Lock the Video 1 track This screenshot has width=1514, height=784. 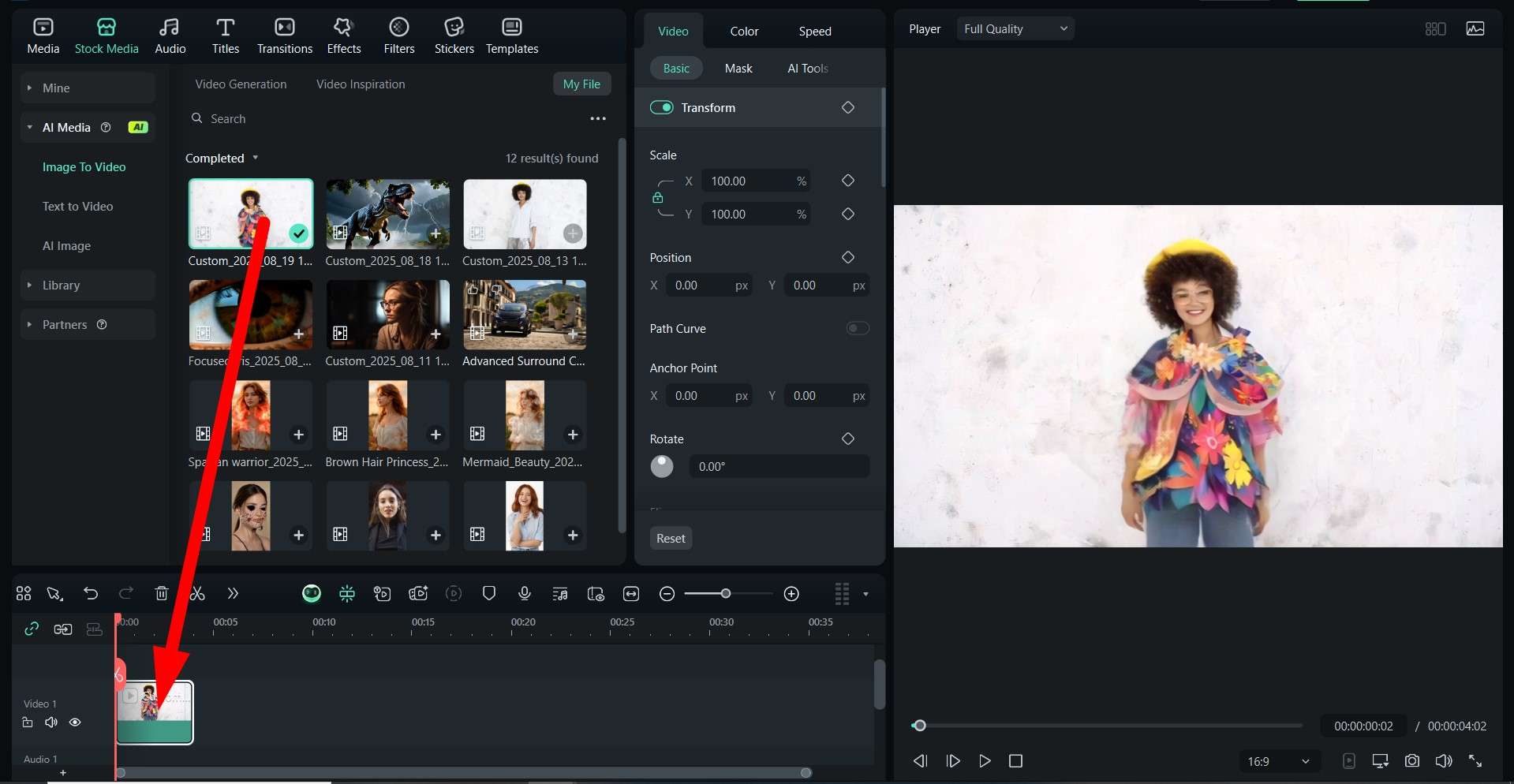[28, 722]
